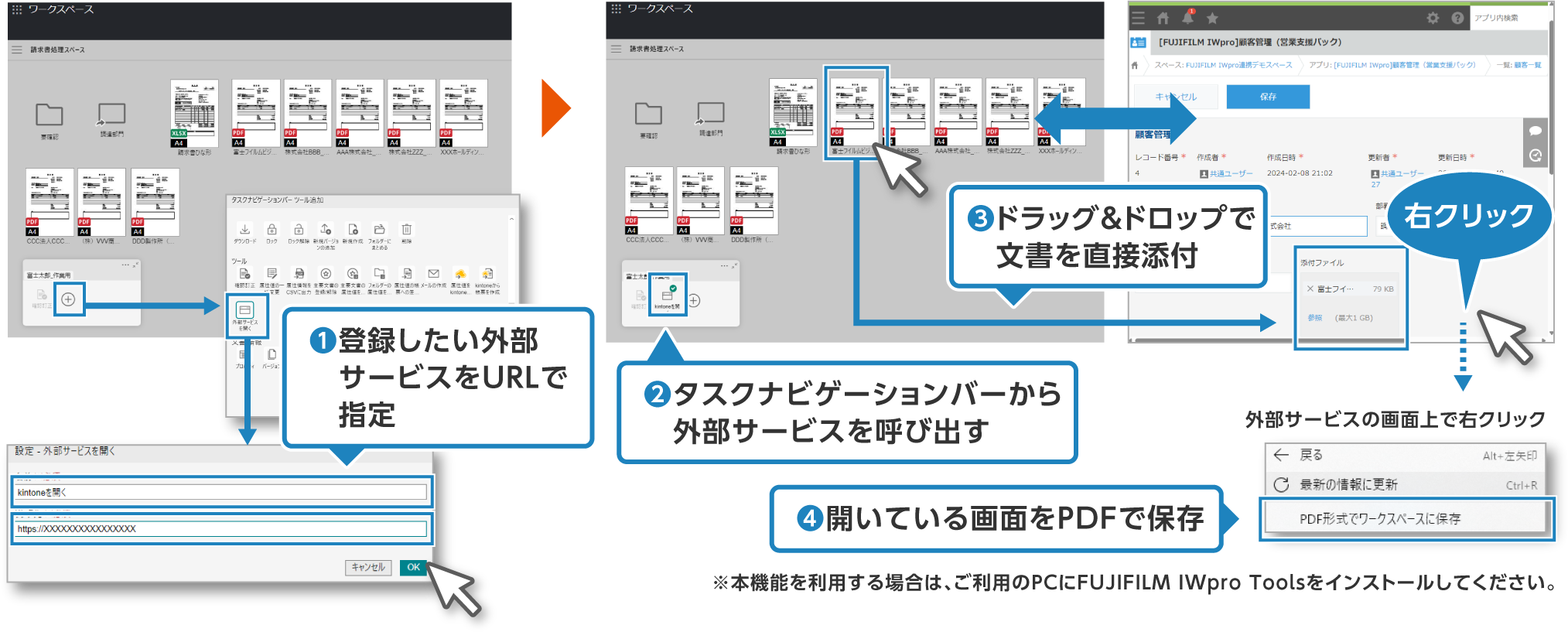The image size is (1568, 632).
Task: Choose 戻る in context menu
Action: (x=1405, y=455)
